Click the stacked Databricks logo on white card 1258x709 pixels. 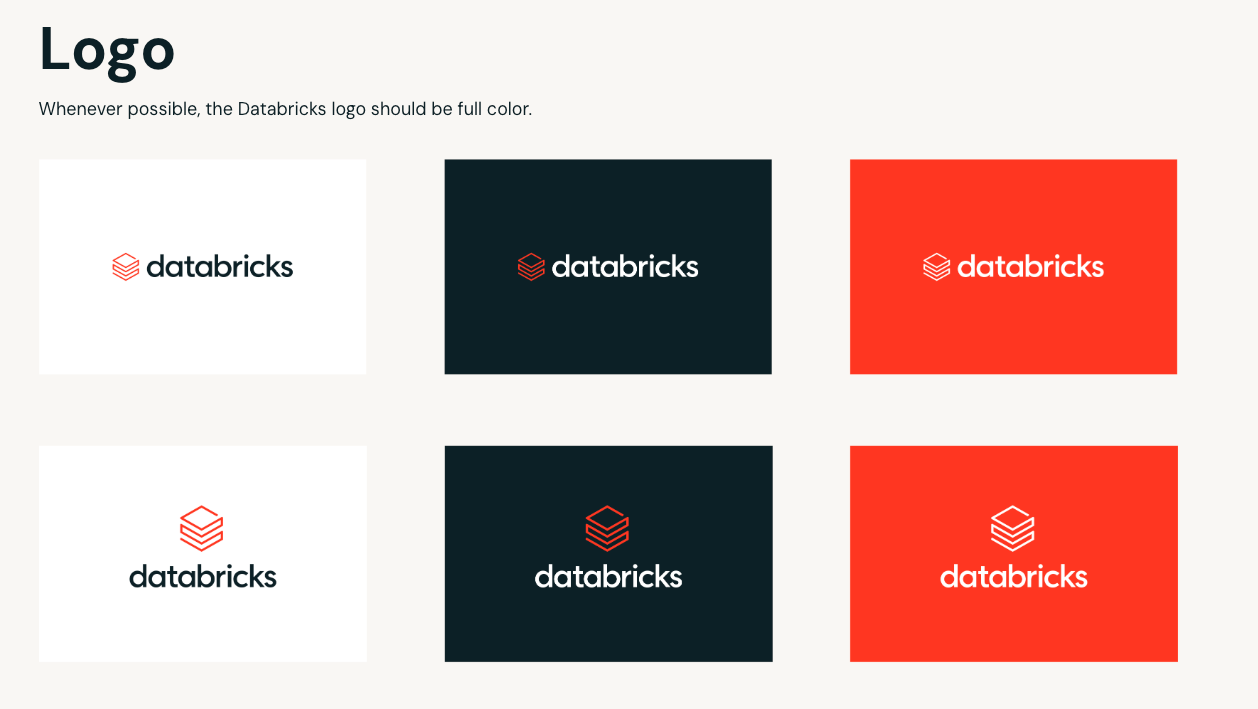pyautogui.click(x=203, y=547)
